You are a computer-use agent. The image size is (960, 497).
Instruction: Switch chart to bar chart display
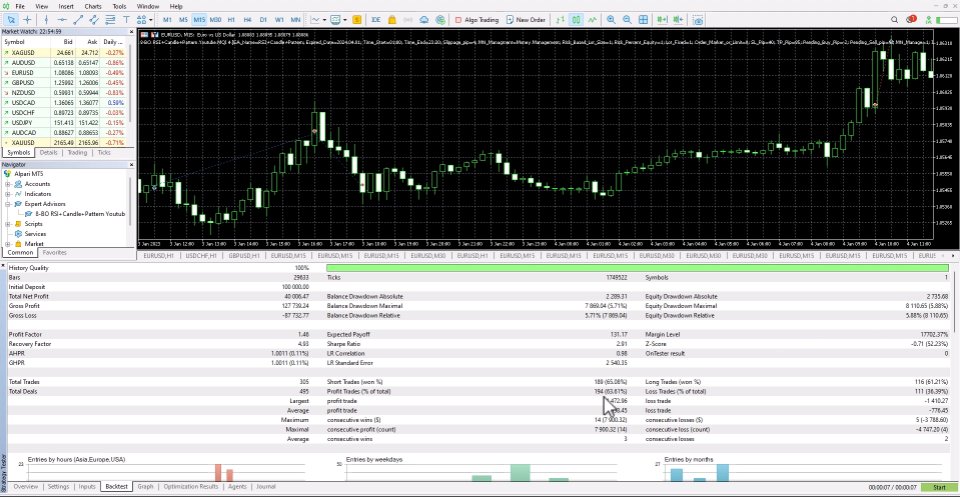click(x=560, y=20)
